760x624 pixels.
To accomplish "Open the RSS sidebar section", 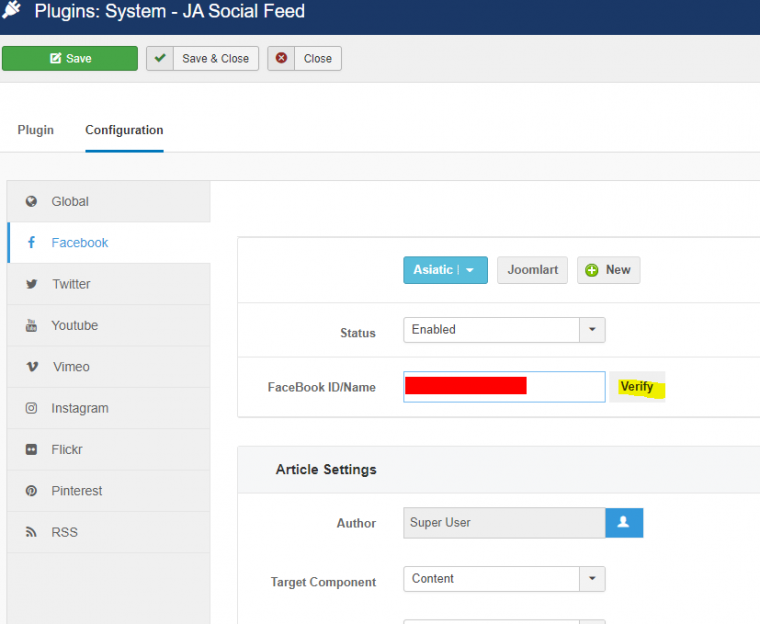I will tap(109, 532).
